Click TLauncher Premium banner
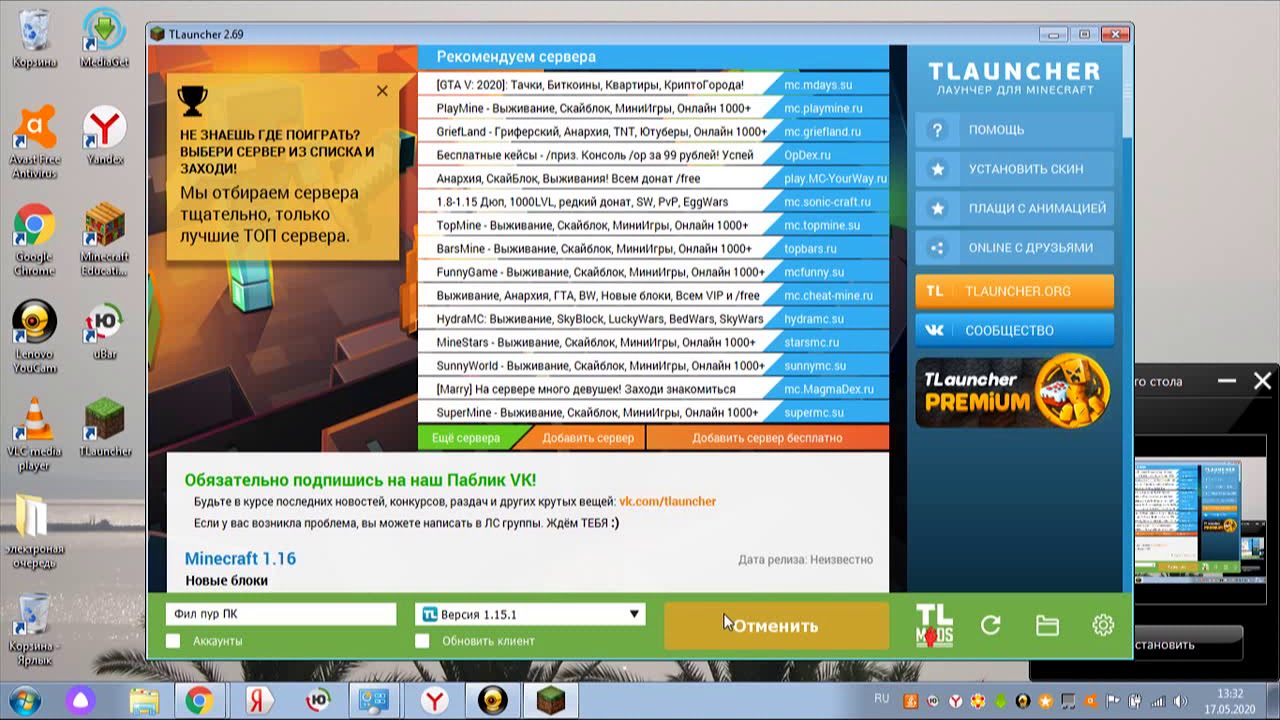The width and height of the screenshot is (1280, 720). [1014, 391]
